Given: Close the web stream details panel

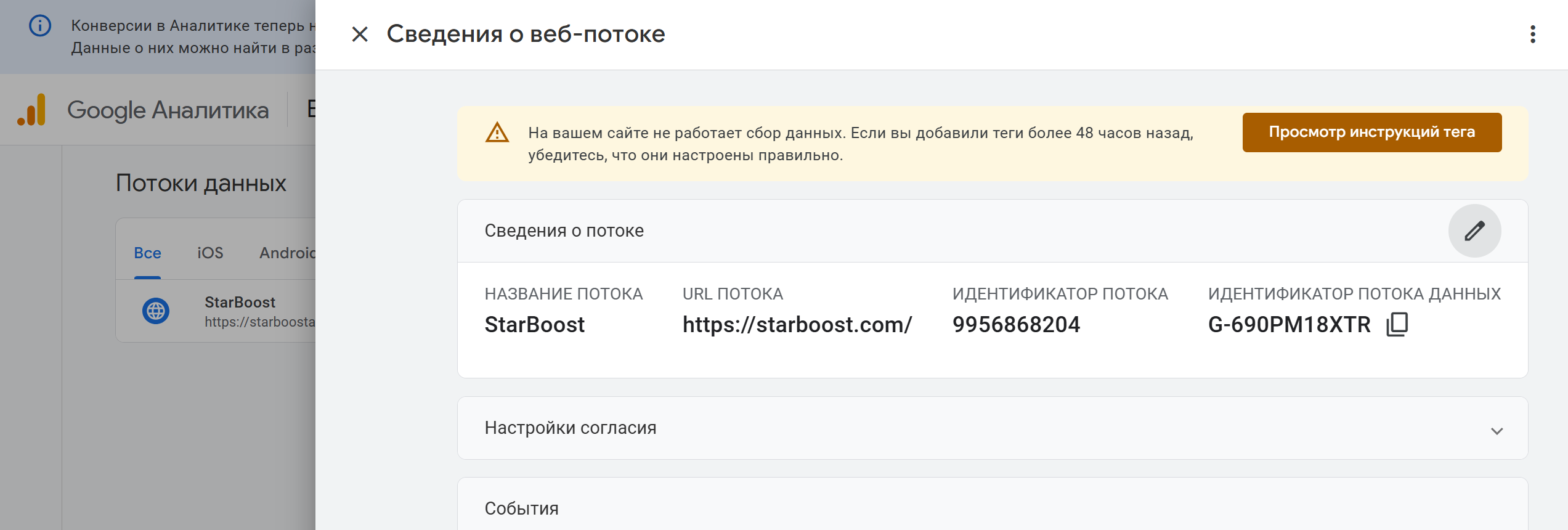Looking at the screenshot, I should [x=360, y=35].
